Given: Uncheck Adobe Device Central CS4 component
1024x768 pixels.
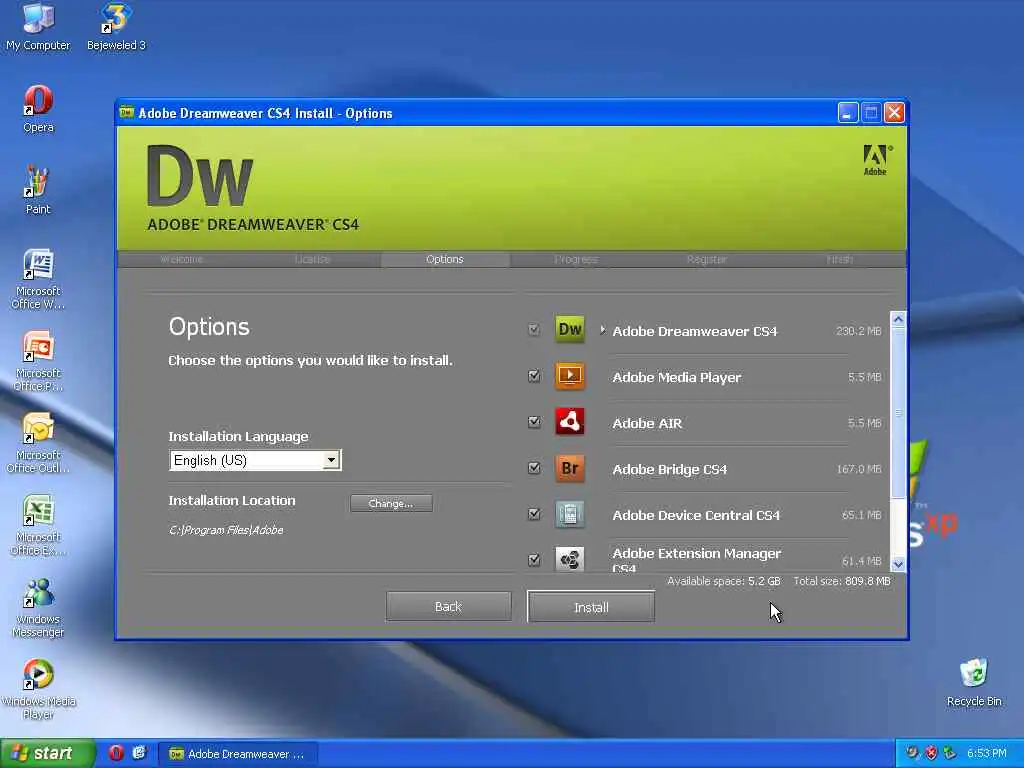Looking at the screenshot, I should click(x=534, y=514).
